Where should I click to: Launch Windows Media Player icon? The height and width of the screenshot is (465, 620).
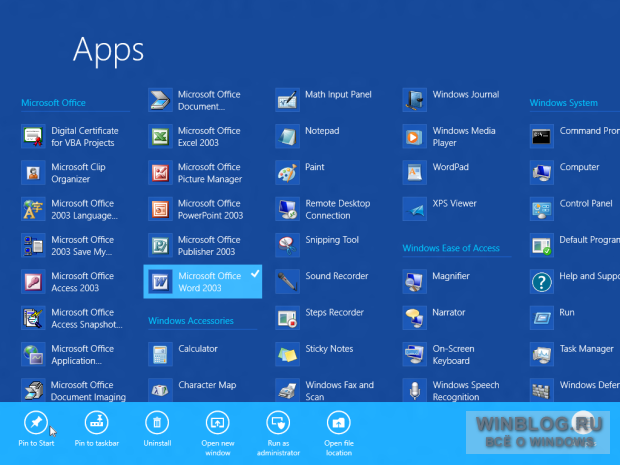coord(415,136)
